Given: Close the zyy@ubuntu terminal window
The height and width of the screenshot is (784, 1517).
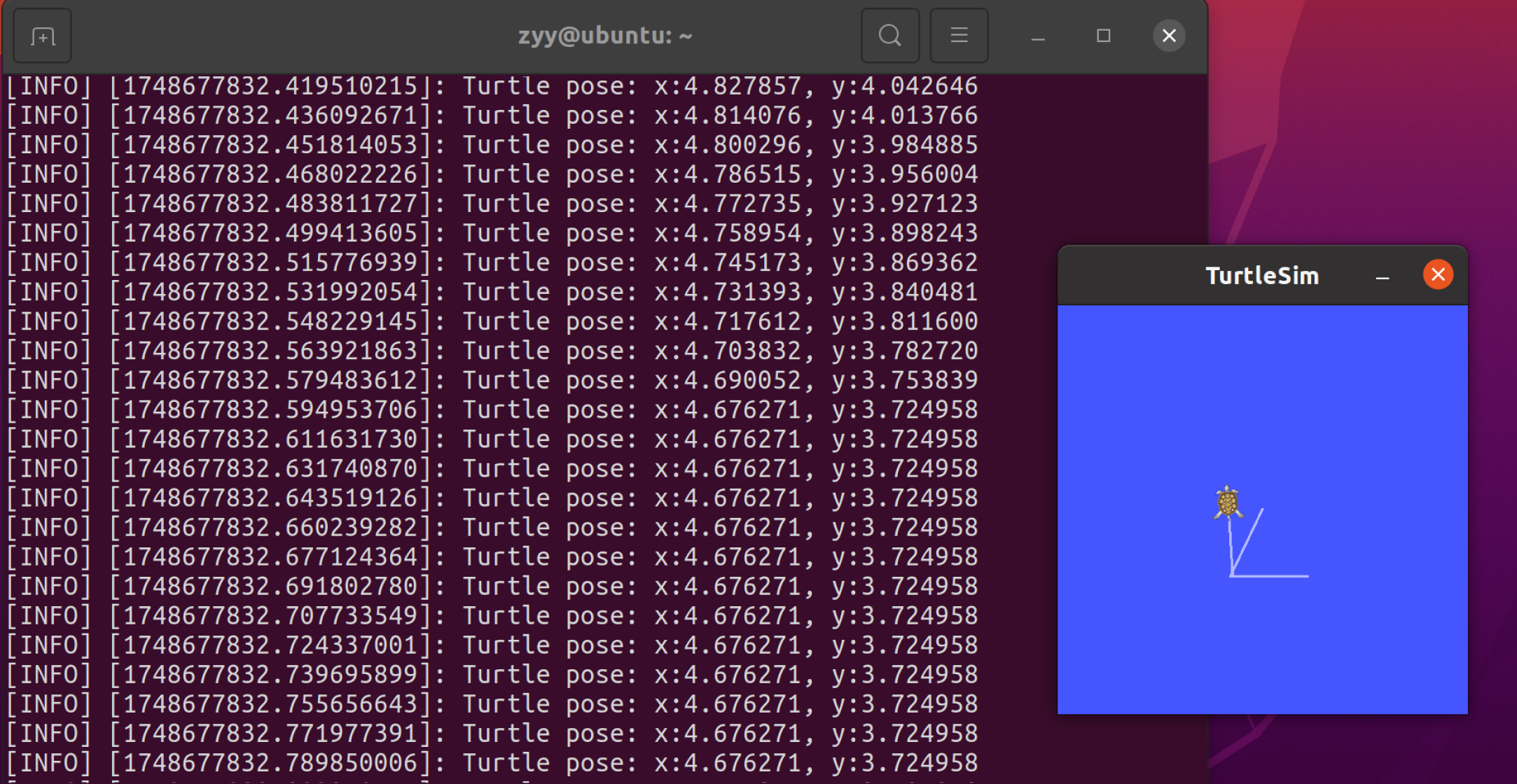Looking at the screenshot, I should [x=1169, y=36].
